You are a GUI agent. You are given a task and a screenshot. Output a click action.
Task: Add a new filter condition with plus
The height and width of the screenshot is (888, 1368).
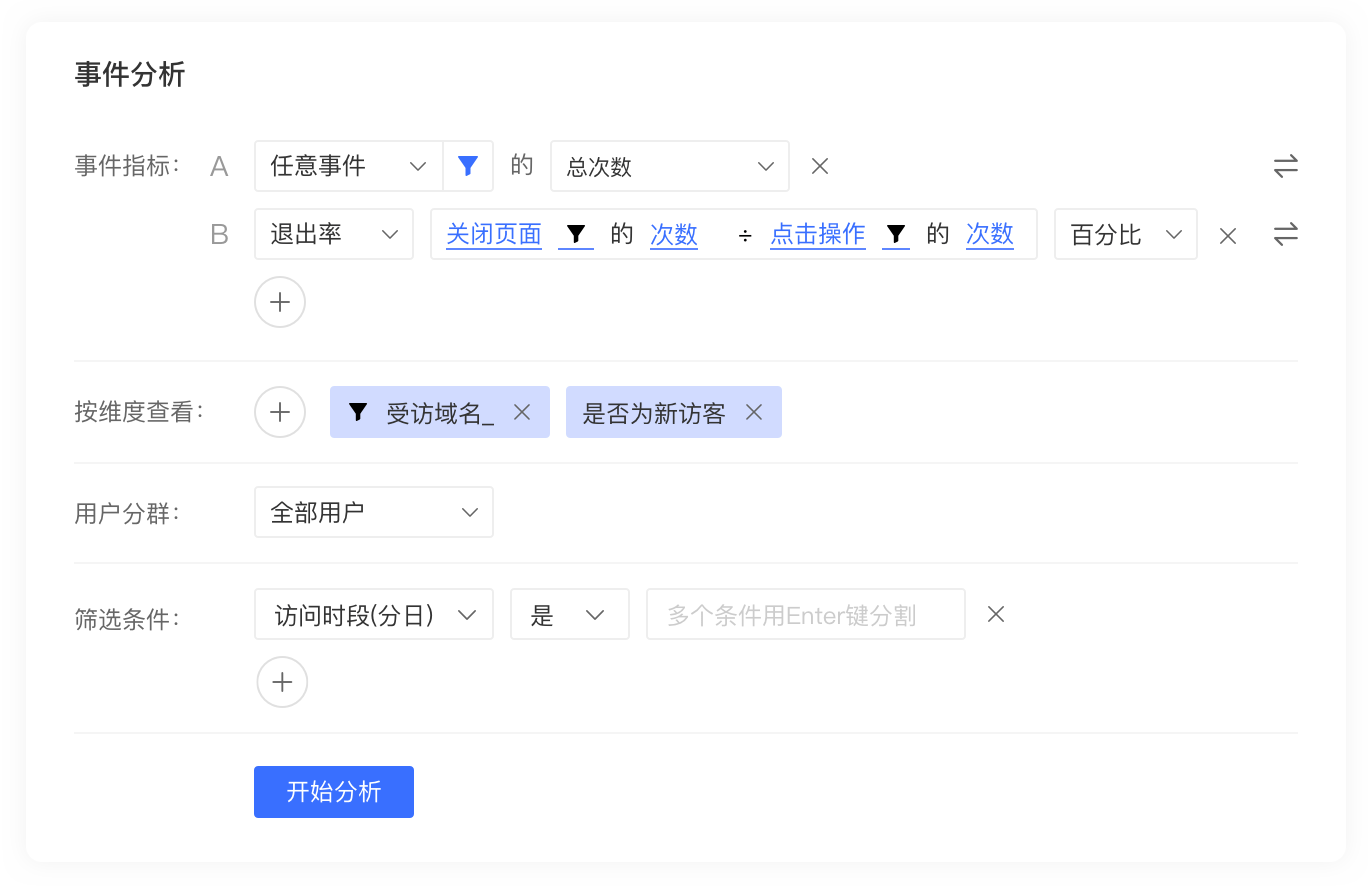[x=282, y=682]
